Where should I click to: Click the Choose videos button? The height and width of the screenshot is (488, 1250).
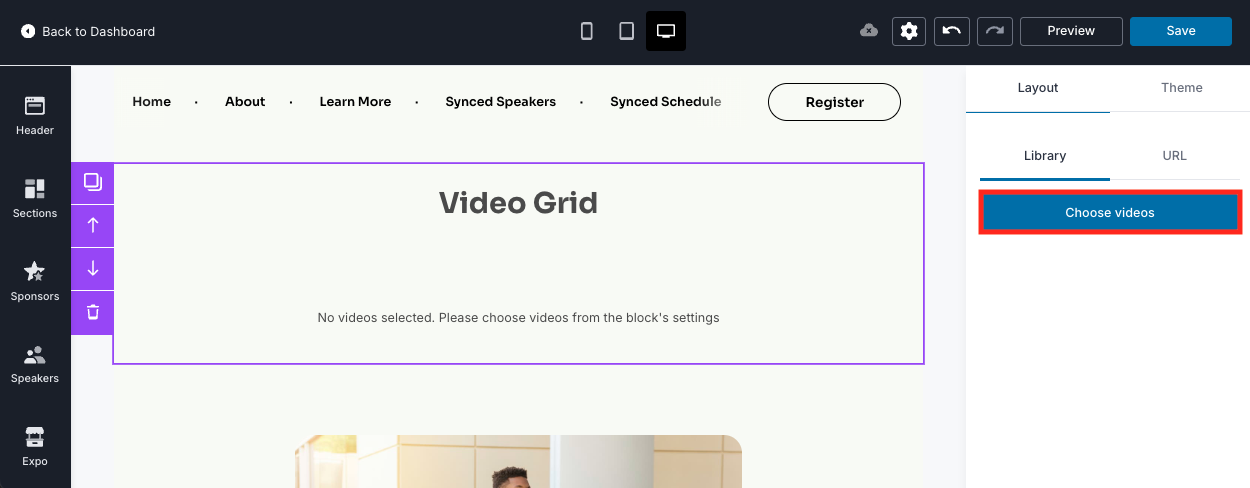pyautogui.click(x=1110, y=213)
